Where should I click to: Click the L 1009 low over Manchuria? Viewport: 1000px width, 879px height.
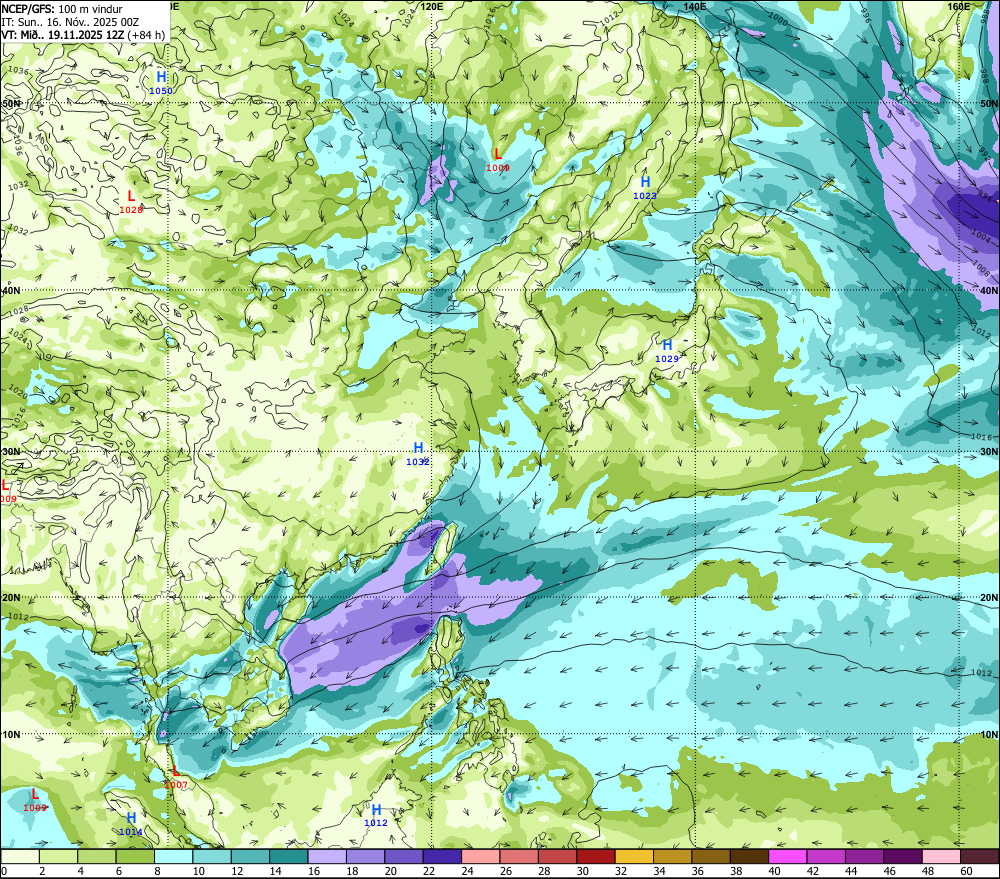pos(497,160)
